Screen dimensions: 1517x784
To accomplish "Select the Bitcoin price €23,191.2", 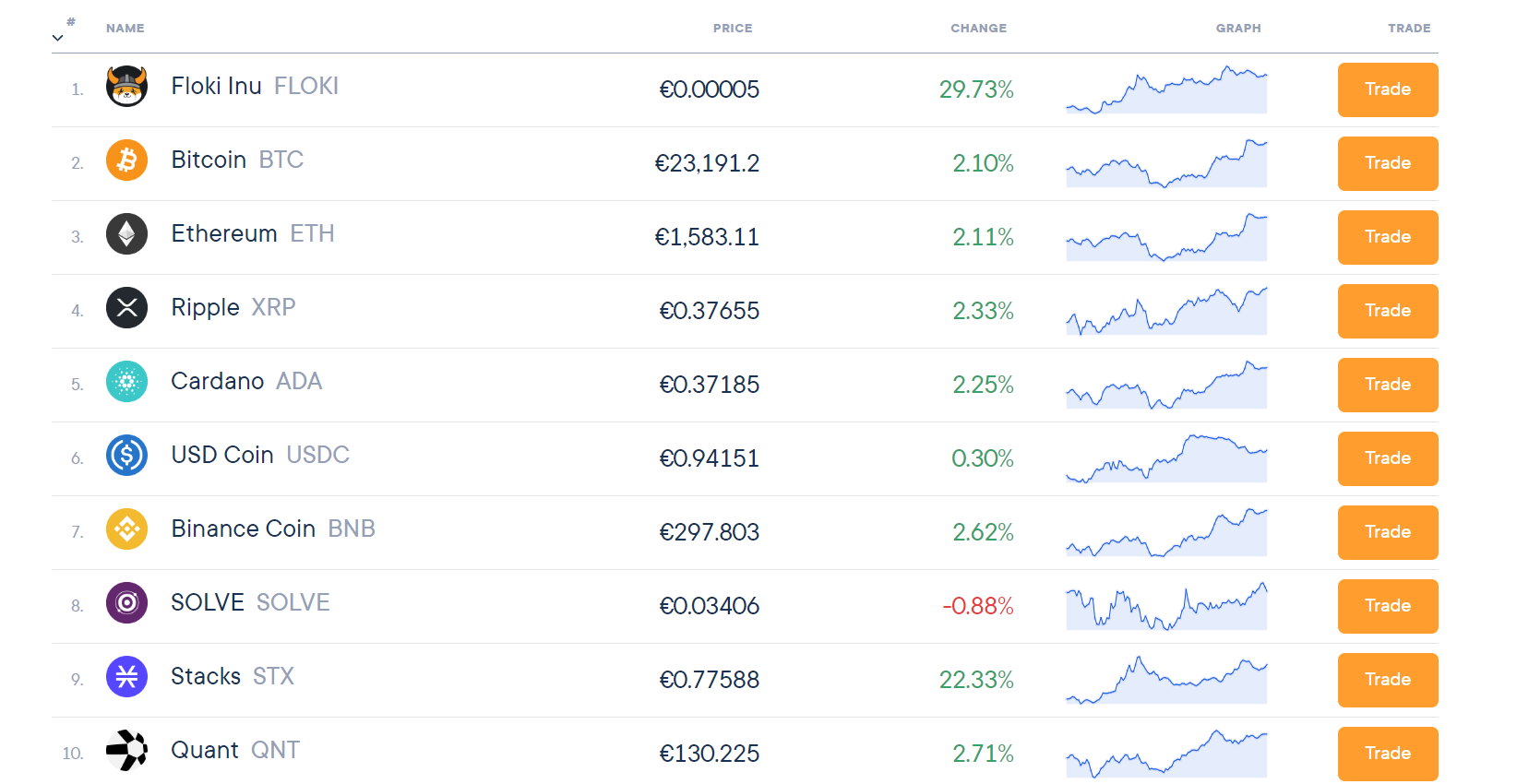I will [707, 163].
